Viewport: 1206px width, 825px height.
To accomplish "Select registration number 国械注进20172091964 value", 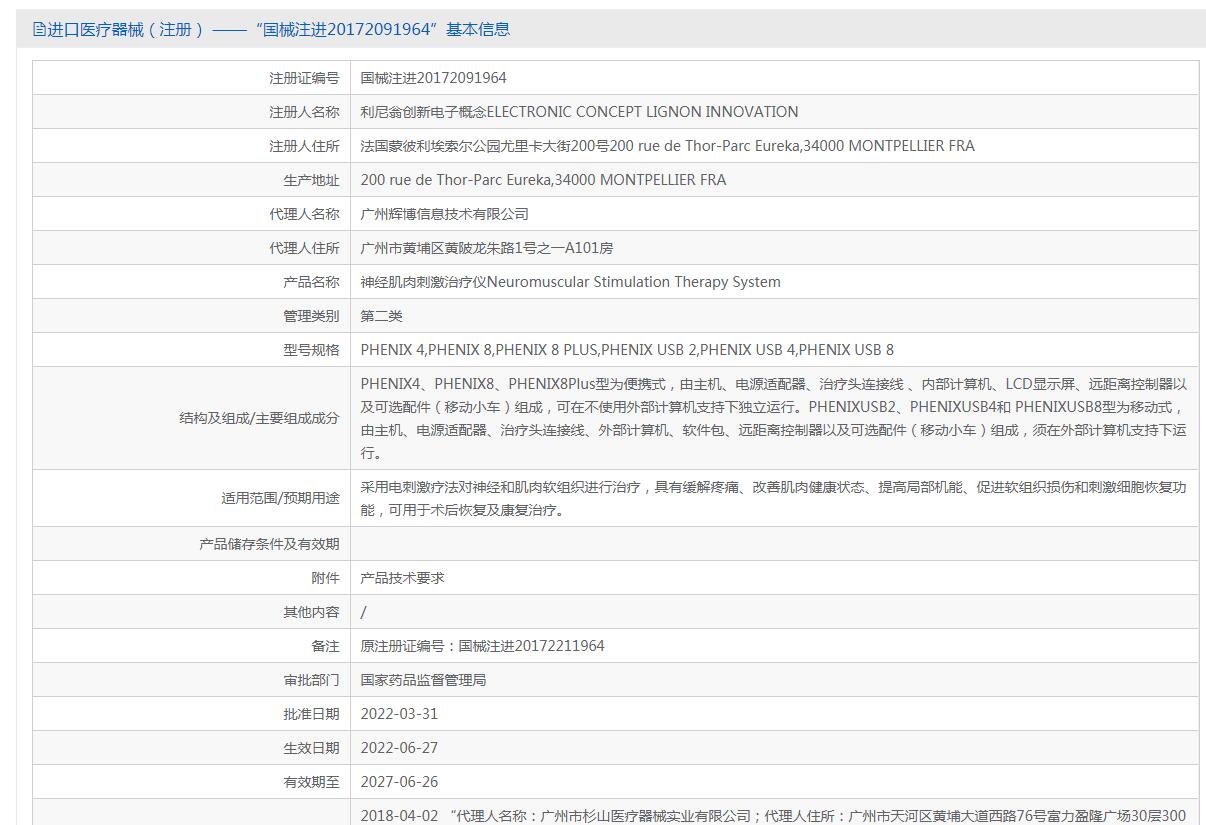I will point(434,78).
